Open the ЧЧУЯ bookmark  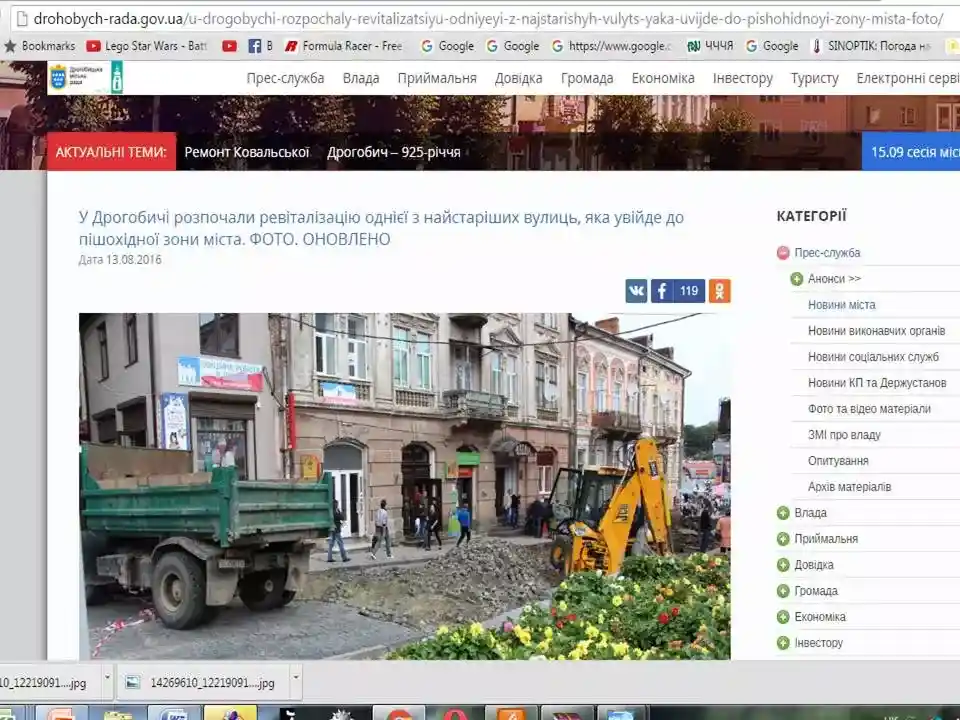pos(710,46)
